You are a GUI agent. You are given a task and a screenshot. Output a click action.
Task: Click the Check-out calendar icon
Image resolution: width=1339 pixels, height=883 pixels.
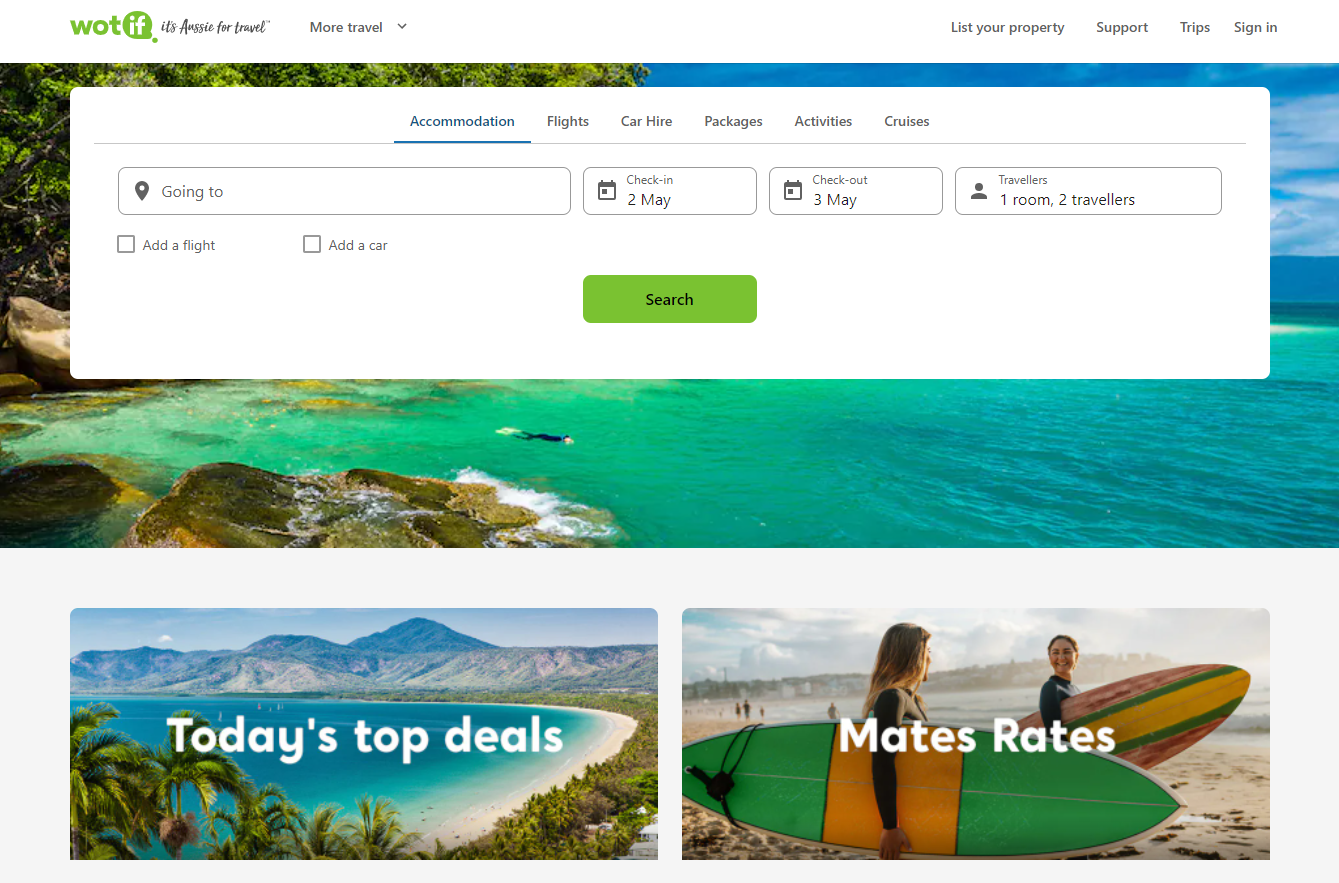coord(793,190)
